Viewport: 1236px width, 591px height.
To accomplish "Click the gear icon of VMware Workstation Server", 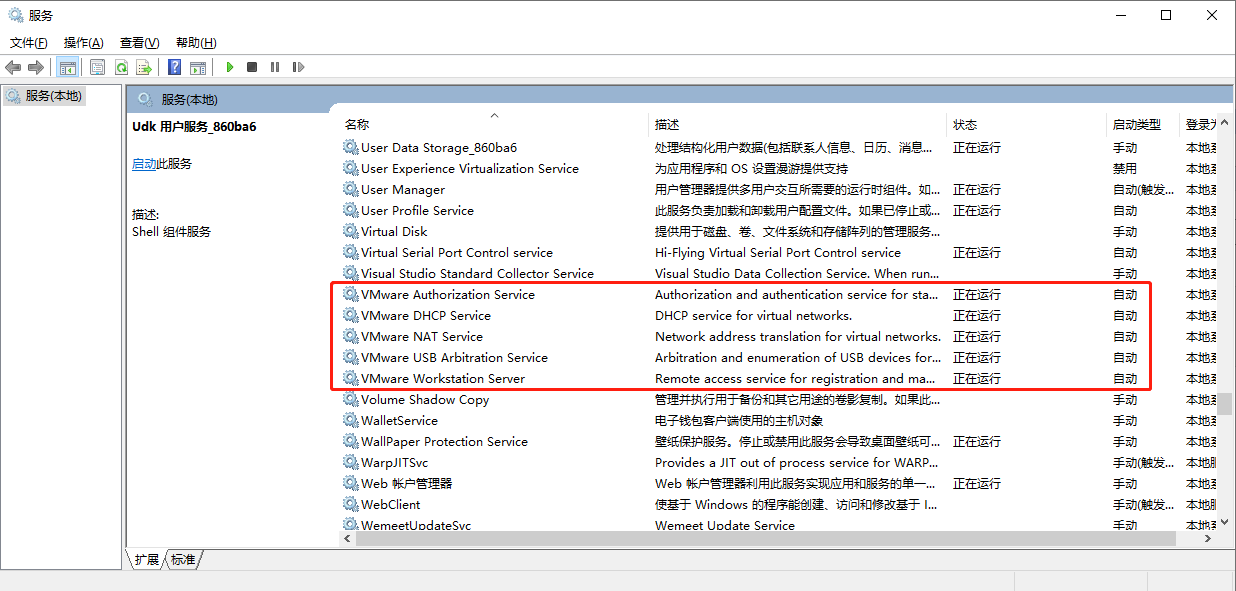I will click(350, 378).
